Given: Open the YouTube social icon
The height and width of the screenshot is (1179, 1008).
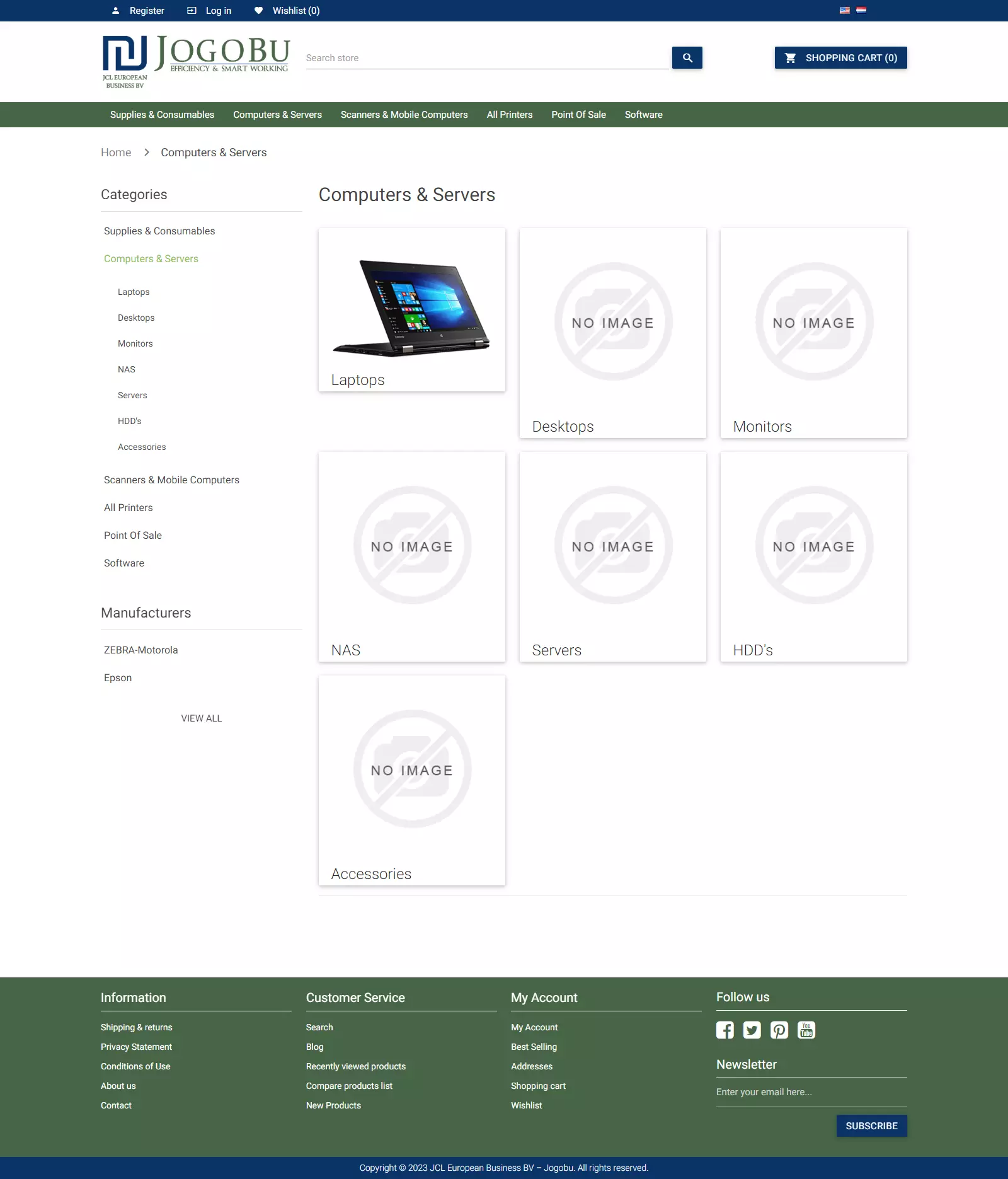Looking at the screenshot, I should 806,1030.
